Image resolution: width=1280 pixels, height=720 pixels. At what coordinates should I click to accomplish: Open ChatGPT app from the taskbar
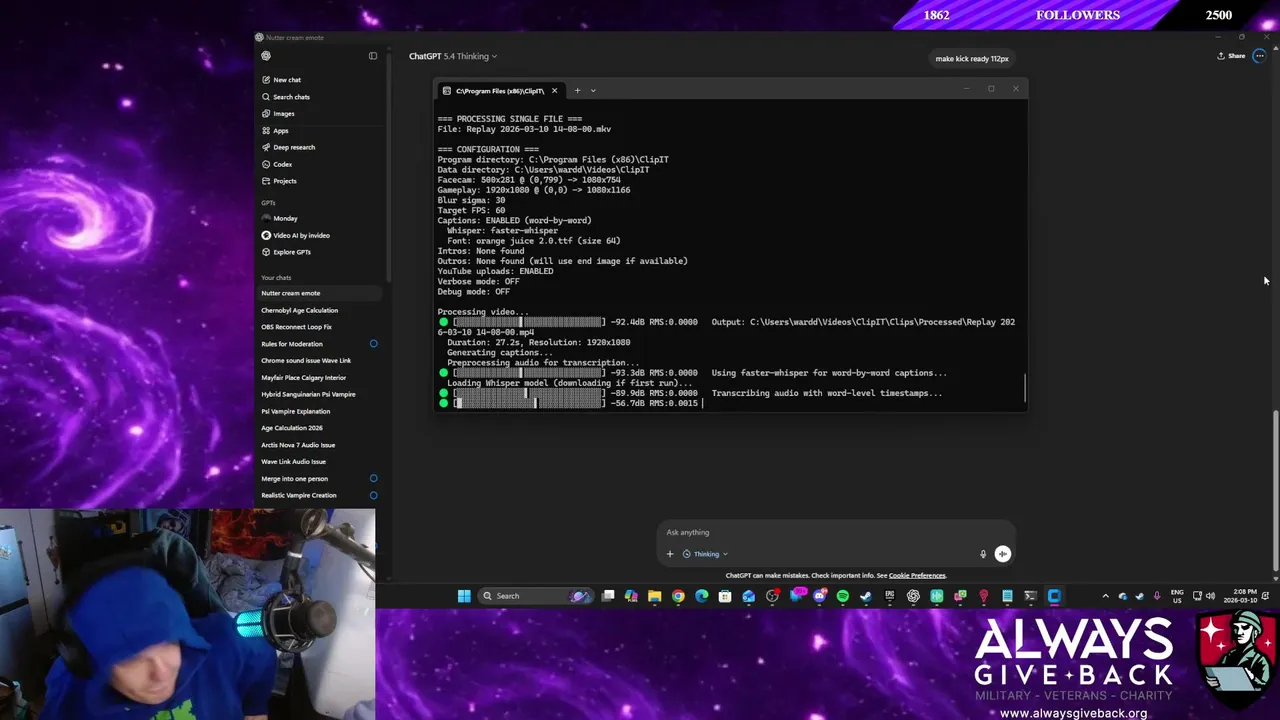coord(913,596)
